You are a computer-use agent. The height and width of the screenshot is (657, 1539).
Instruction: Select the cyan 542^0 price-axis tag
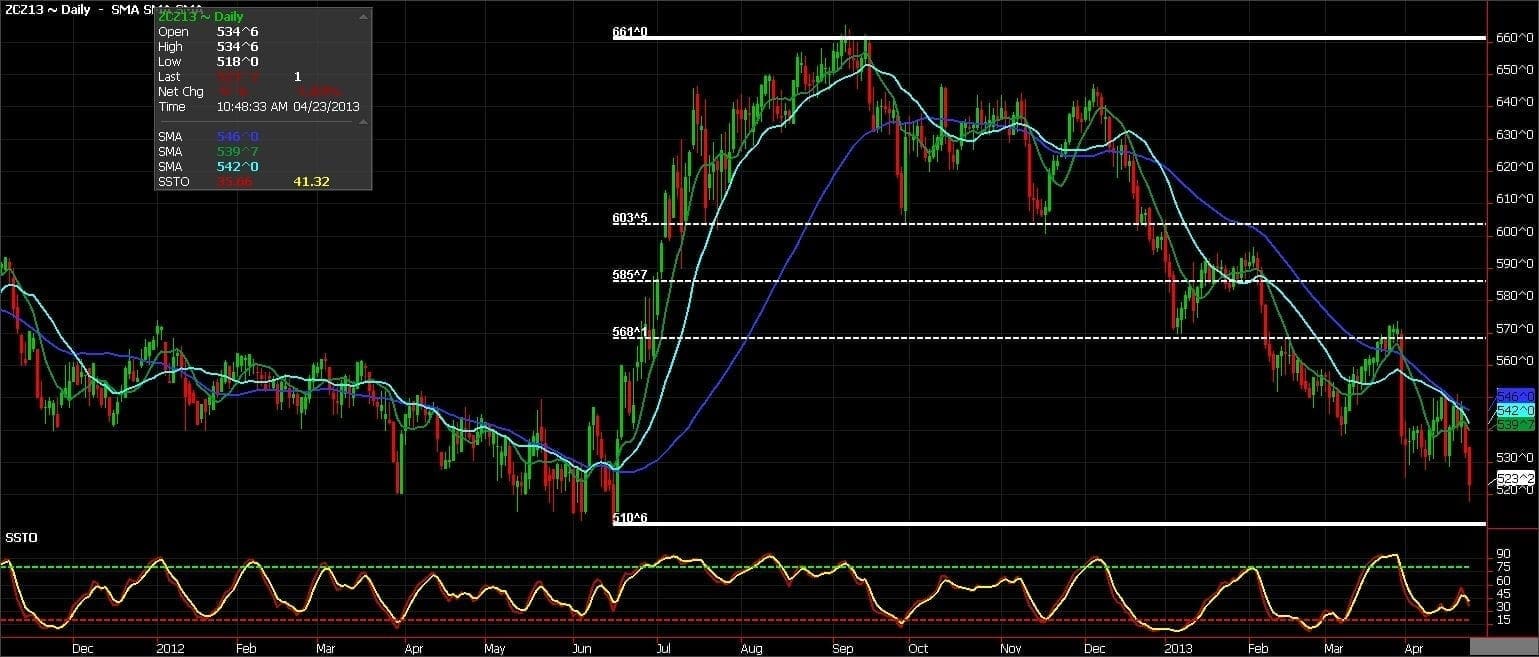tap(1515, 410)
